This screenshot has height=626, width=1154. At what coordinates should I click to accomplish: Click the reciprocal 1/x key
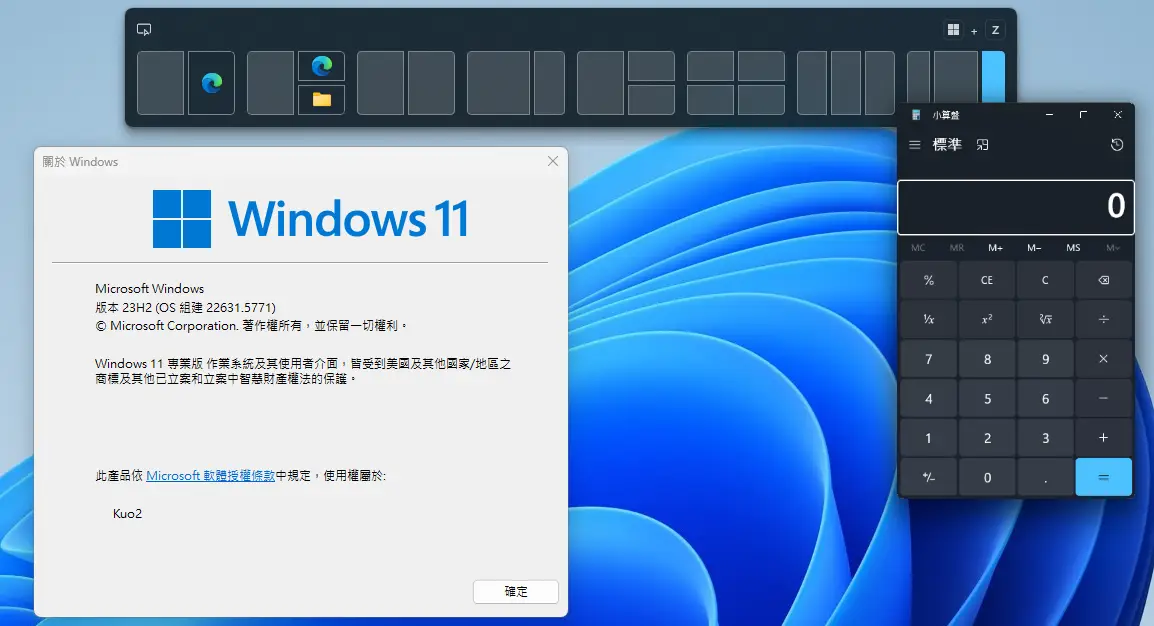(x=929, y=319)
